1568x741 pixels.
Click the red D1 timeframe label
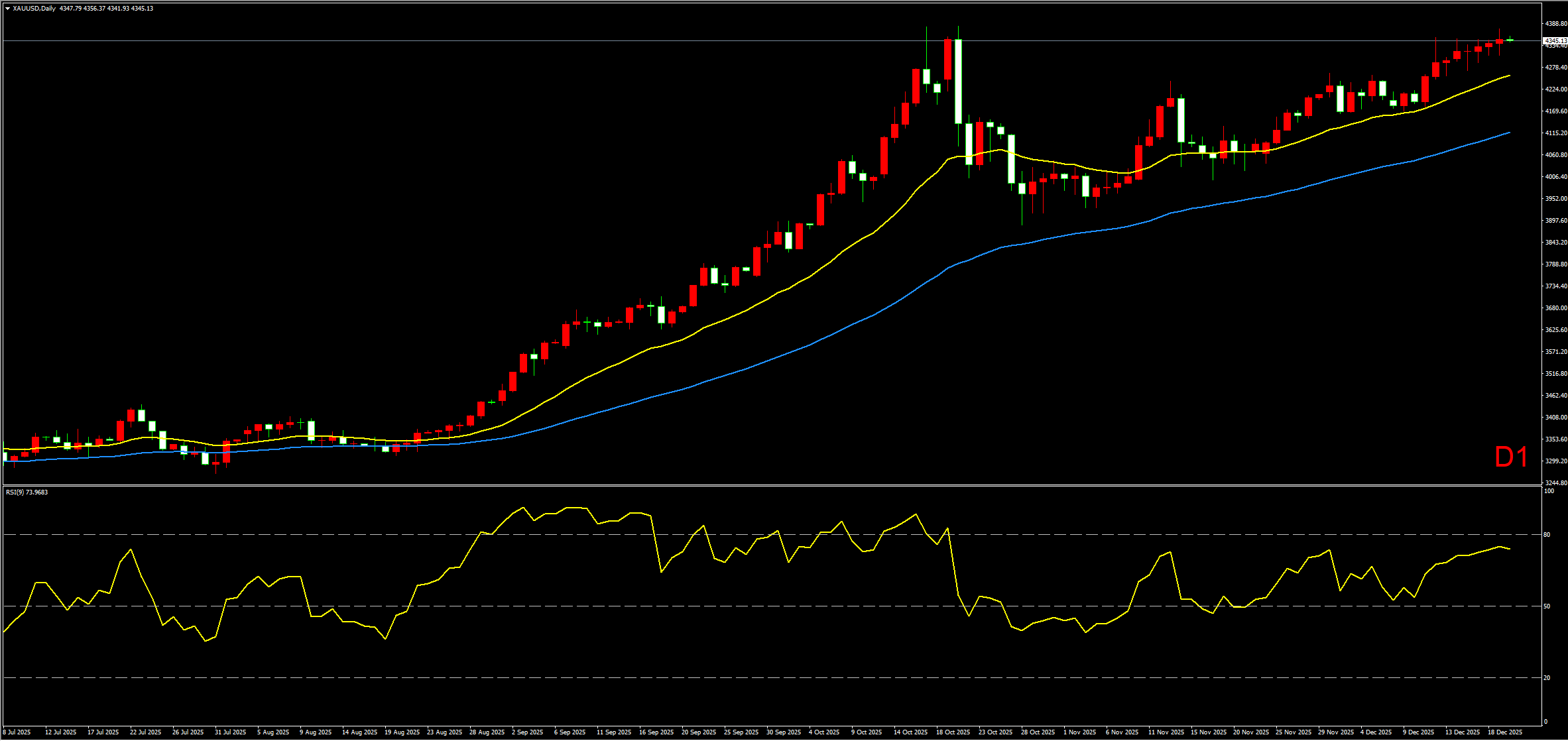(x=1511, y=457)
